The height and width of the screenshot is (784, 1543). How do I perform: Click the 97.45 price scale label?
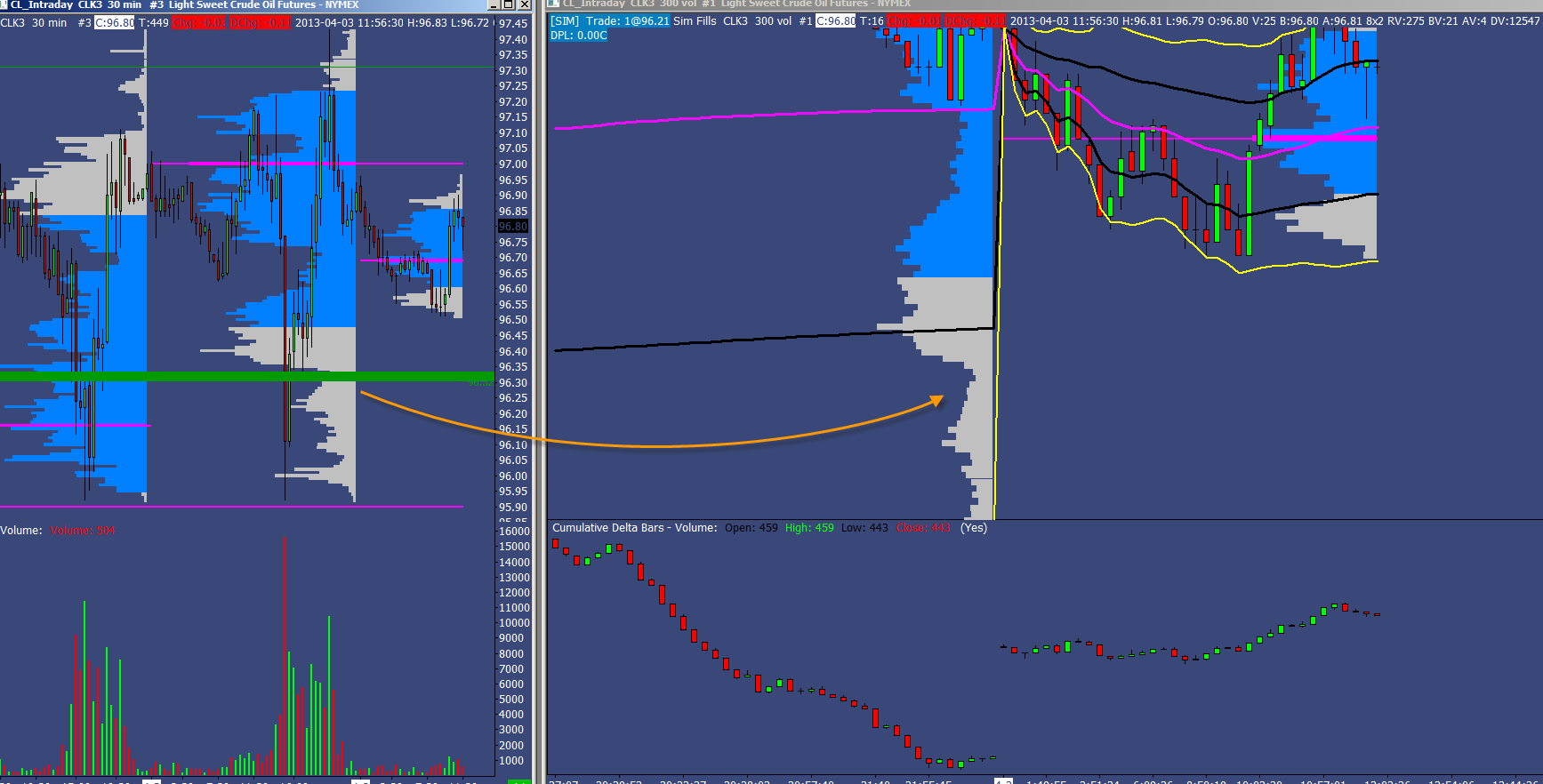512,24
